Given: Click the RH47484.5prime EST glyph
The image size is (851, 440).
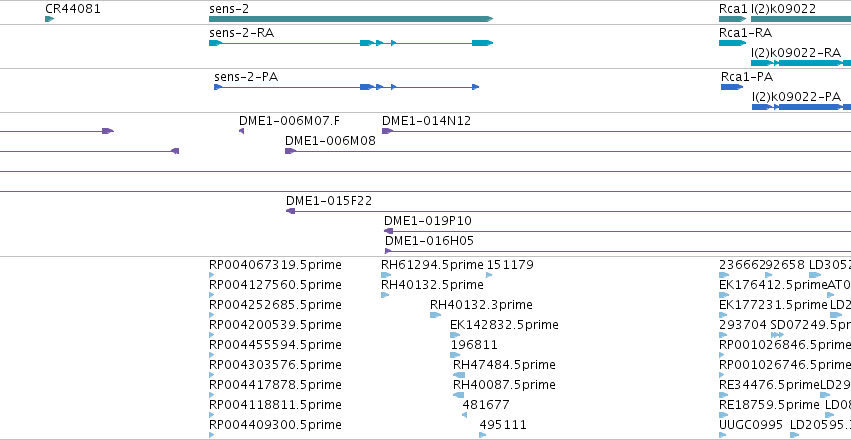Looking at the screenshot, I should (459, 375).
